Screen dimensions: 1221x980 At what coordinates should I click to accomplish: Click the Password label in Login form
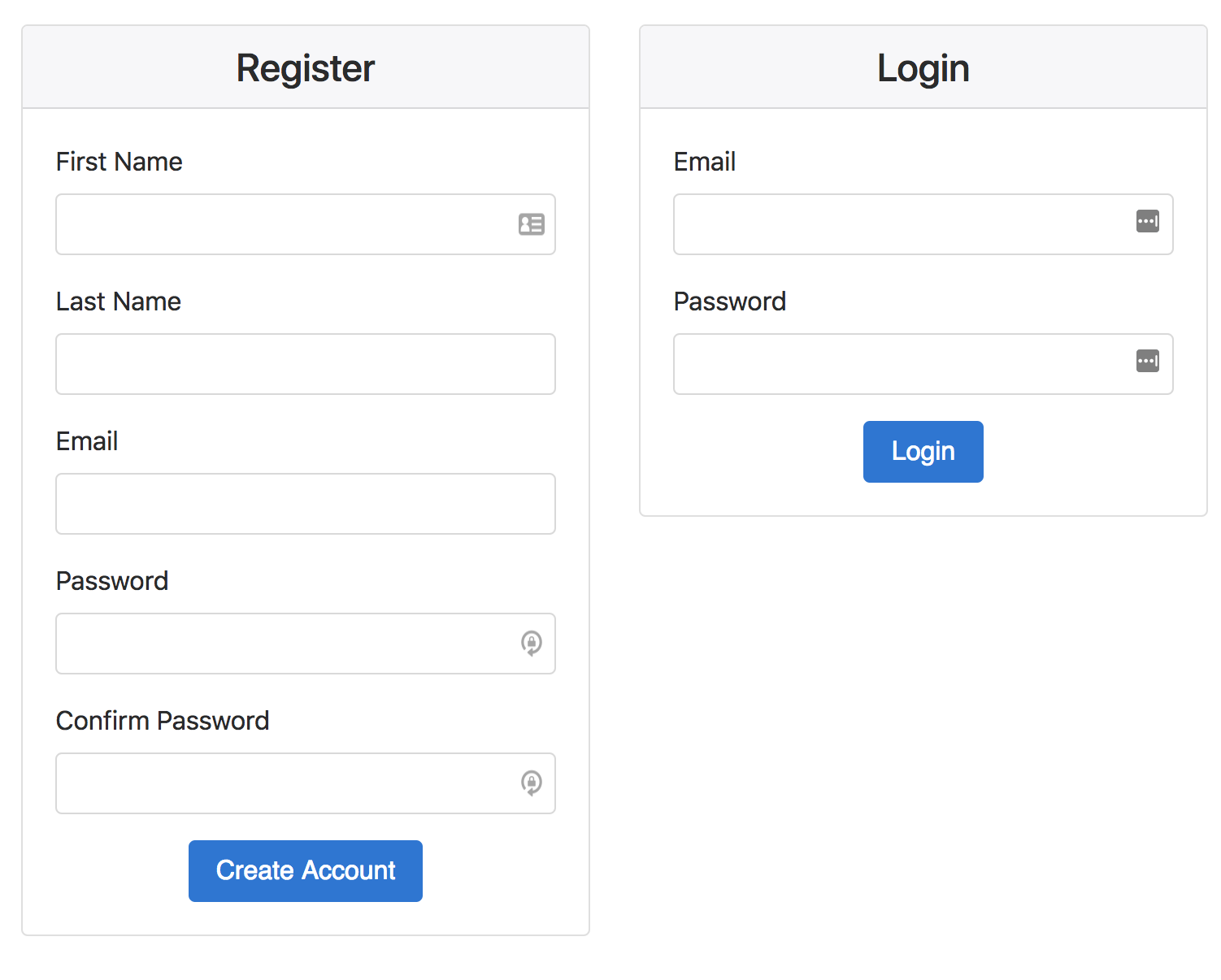[x=730, y=301]
